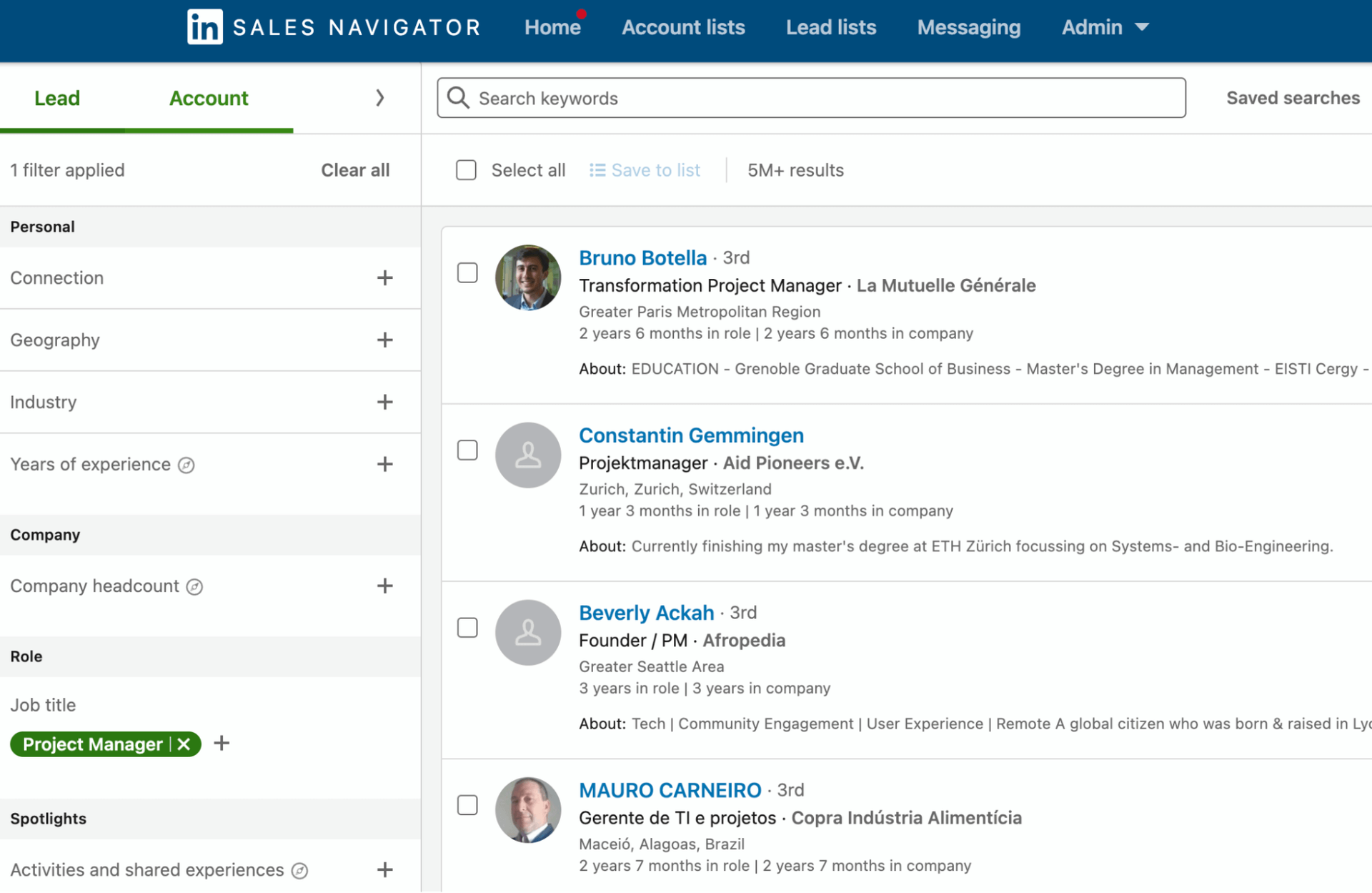
Task: Click in the Search keywords field
Action: [x=822, y=98]
